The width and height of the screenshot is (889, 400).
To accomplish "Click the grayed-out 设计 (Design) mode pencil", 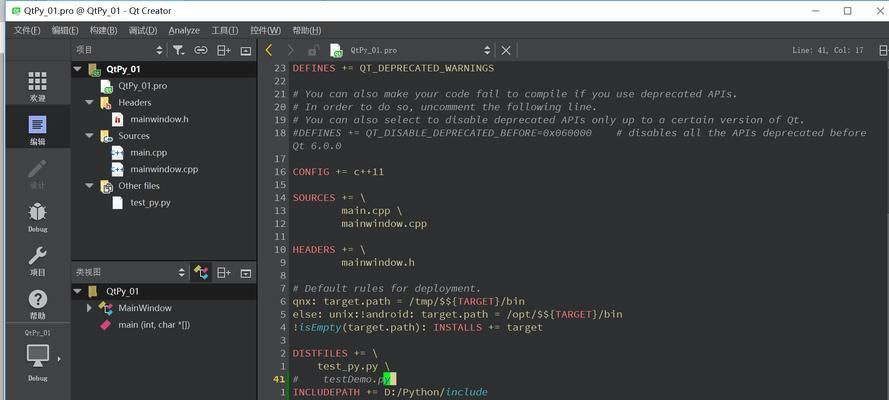I will [x=37, y=174].
